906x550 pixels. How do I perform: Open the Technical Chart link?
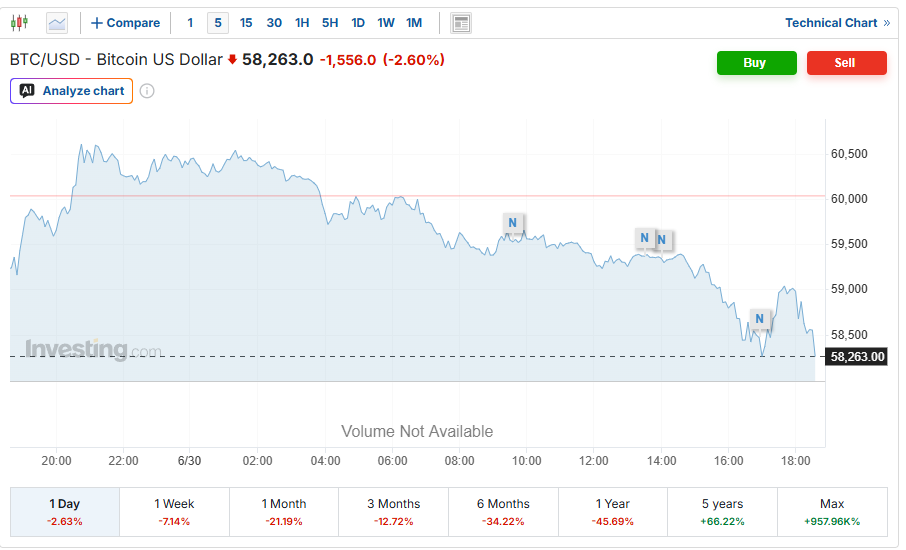pos(837,23)
